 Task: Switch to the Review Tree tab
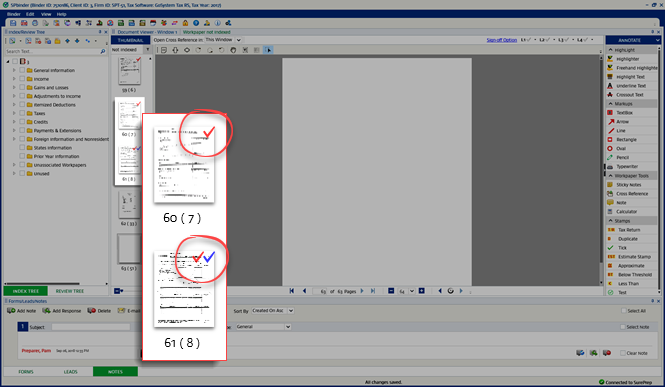tap(70, 291)
